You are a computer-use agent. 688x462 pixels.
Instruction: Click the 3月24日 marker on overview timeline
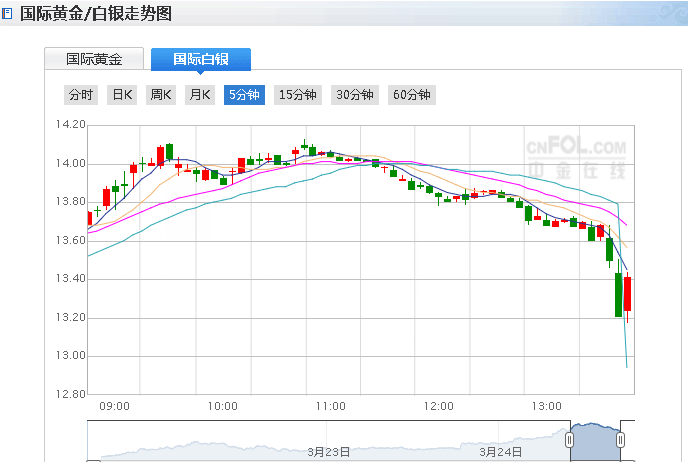(x=500, y=452)
